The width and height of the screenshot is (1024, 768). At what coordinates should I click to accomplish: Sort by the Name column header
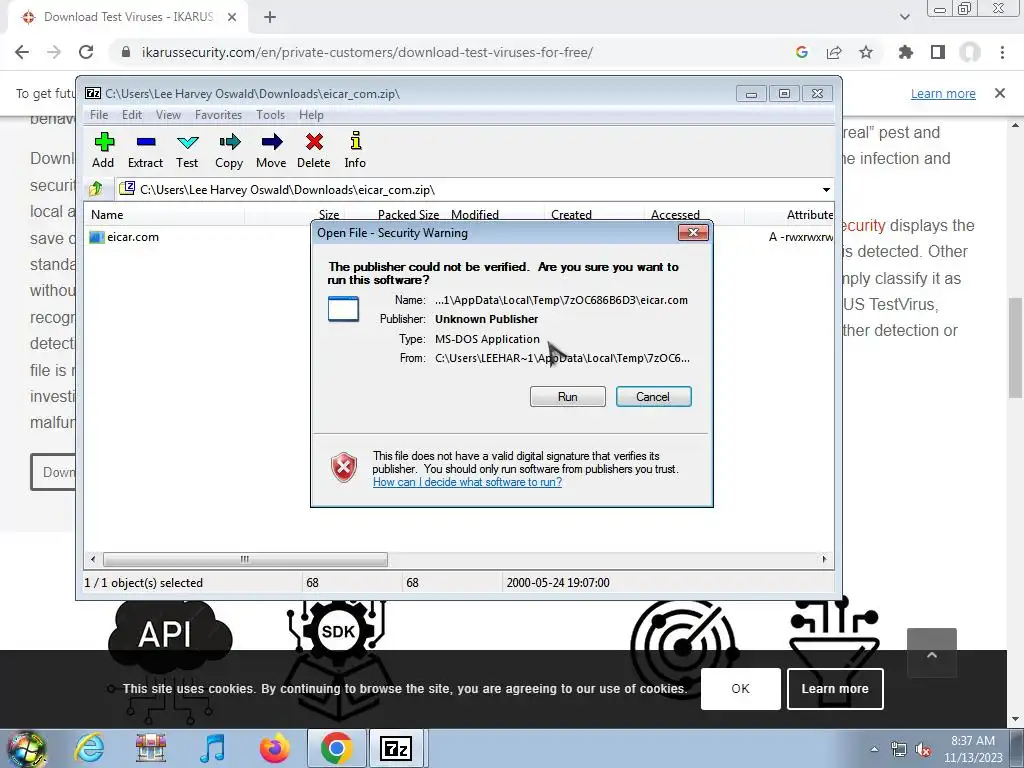(165, 214)
